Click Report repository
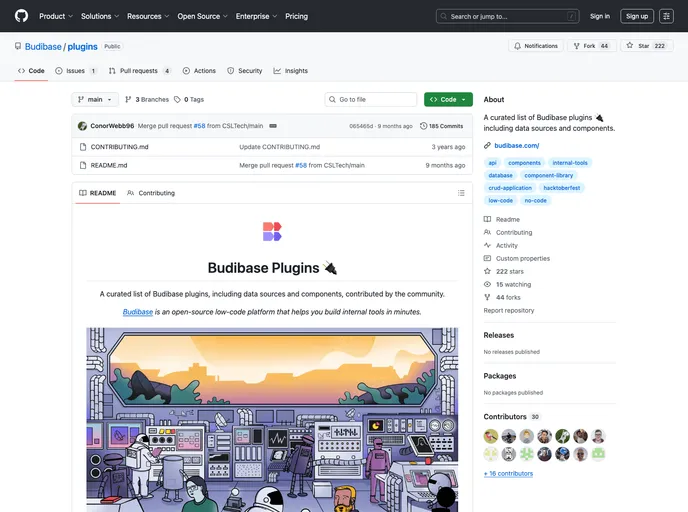 point(509,311)
